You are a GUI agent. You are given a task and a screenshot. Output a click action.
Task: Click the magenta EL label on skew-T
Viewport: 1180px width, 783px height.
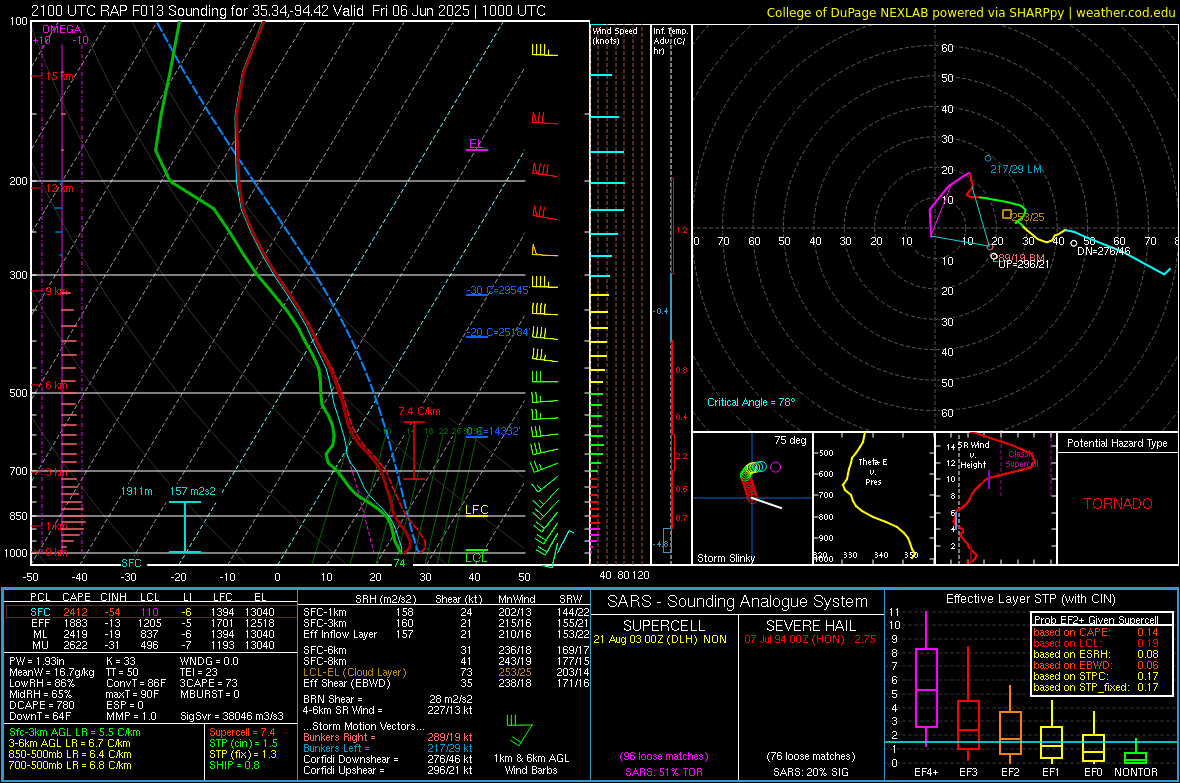(476, 144)
